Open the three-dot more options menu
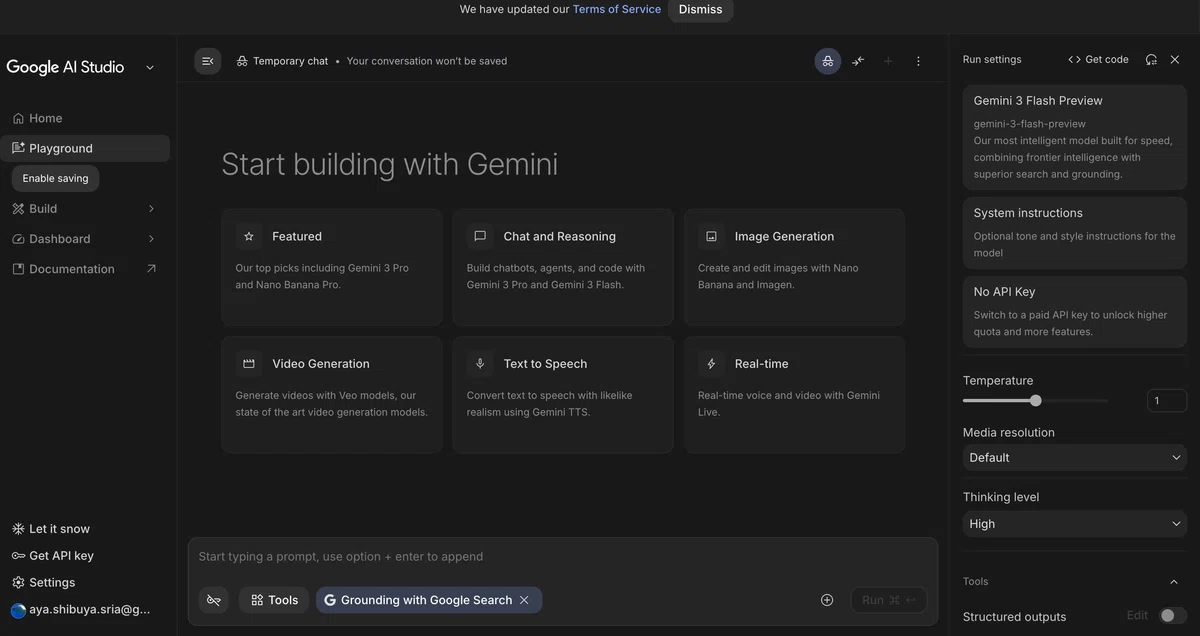This screenshot has height=636, width=1200. coord(918,61)
